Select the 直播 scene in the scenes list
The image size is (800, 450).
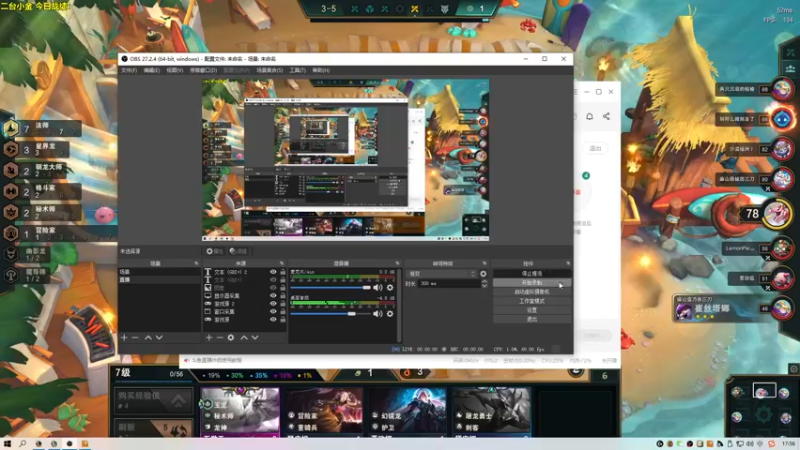(x=159, y=280)
